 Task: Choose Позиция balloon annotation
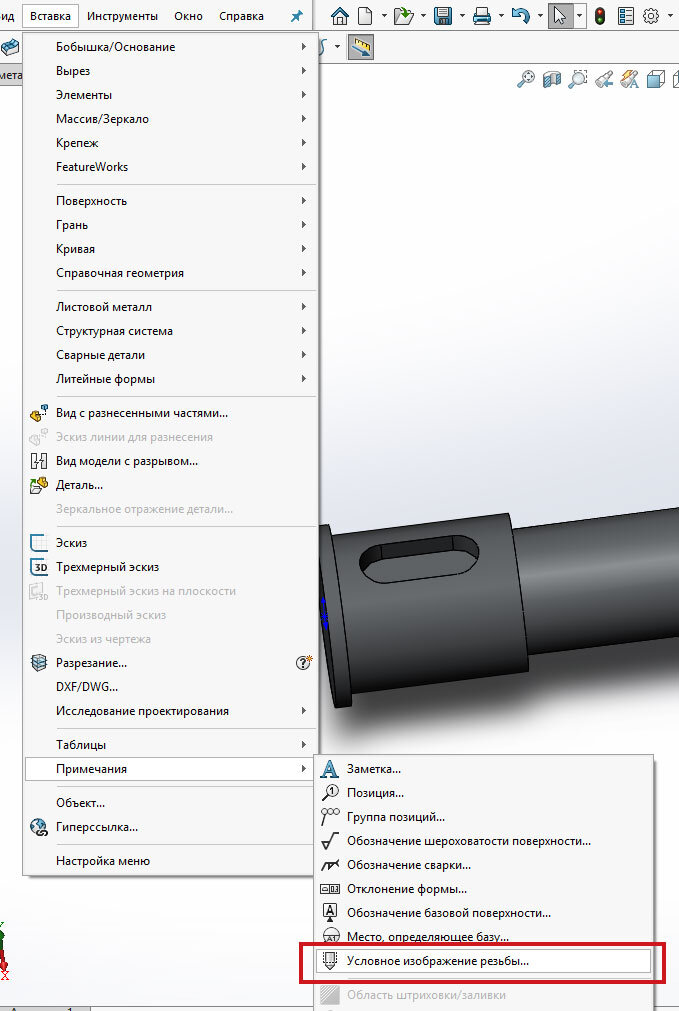point(484,792)
